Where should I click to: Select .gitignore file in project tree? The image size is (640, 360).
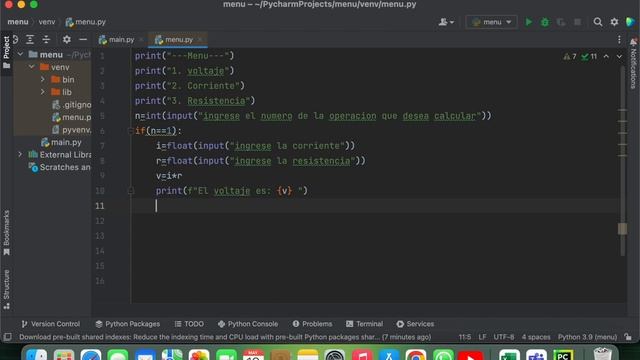coord(71,104)
